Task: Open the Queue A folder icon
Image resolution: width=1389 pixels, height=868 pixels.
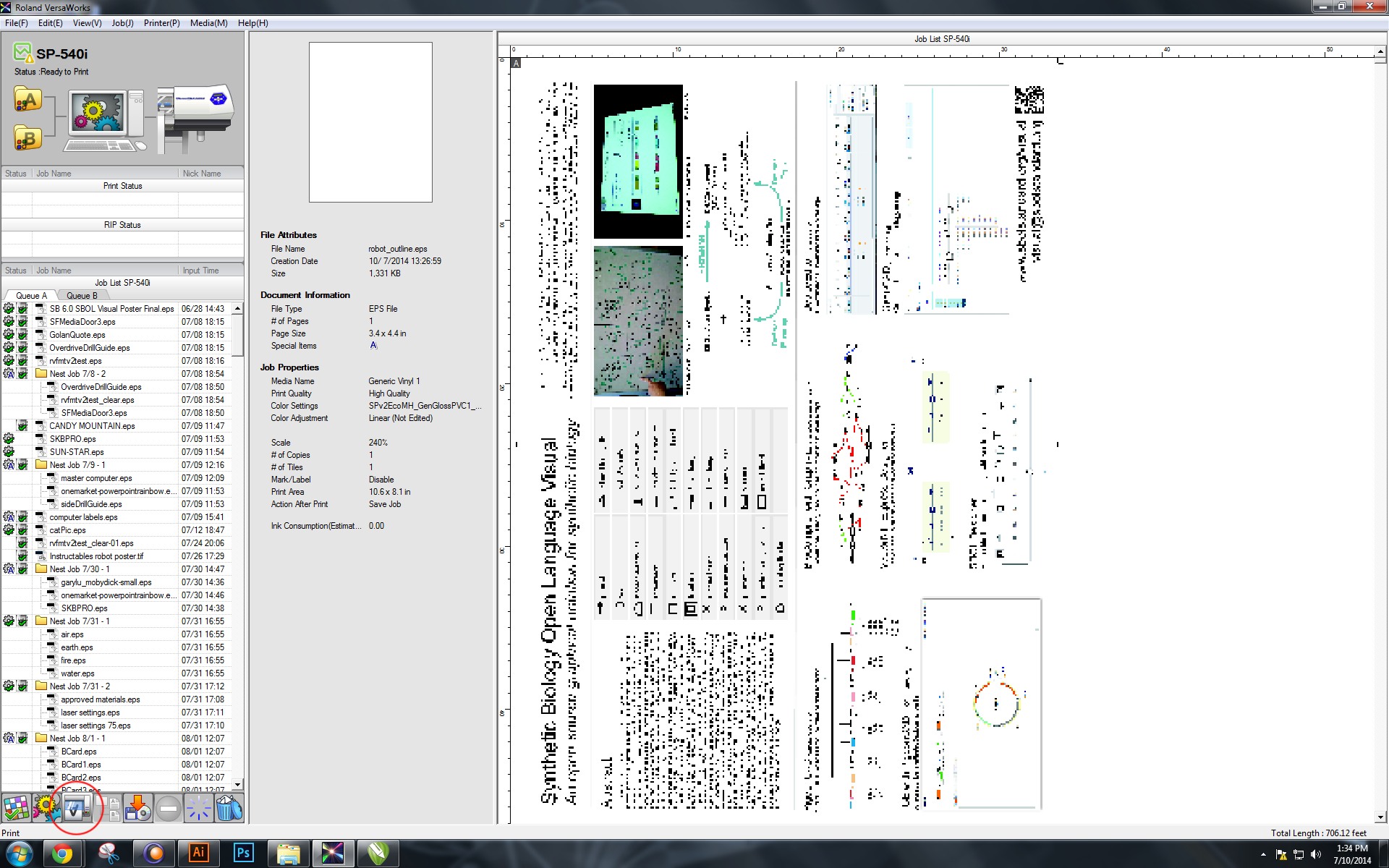Action: pos(27,100)
